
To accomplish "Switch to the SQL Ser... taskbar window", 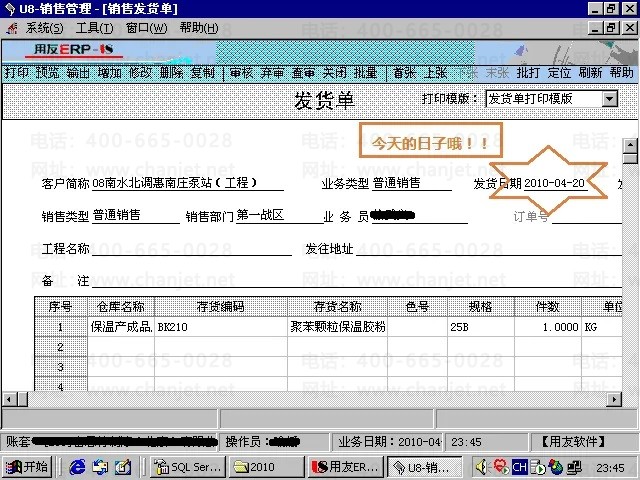I will coord(187,467).
